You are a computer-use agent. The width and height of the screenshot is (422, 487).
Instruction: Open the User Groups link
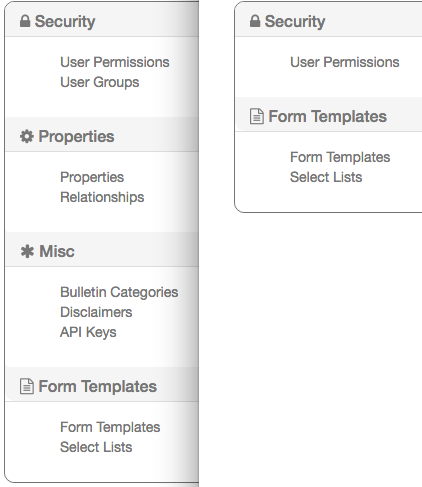(100, 82)
